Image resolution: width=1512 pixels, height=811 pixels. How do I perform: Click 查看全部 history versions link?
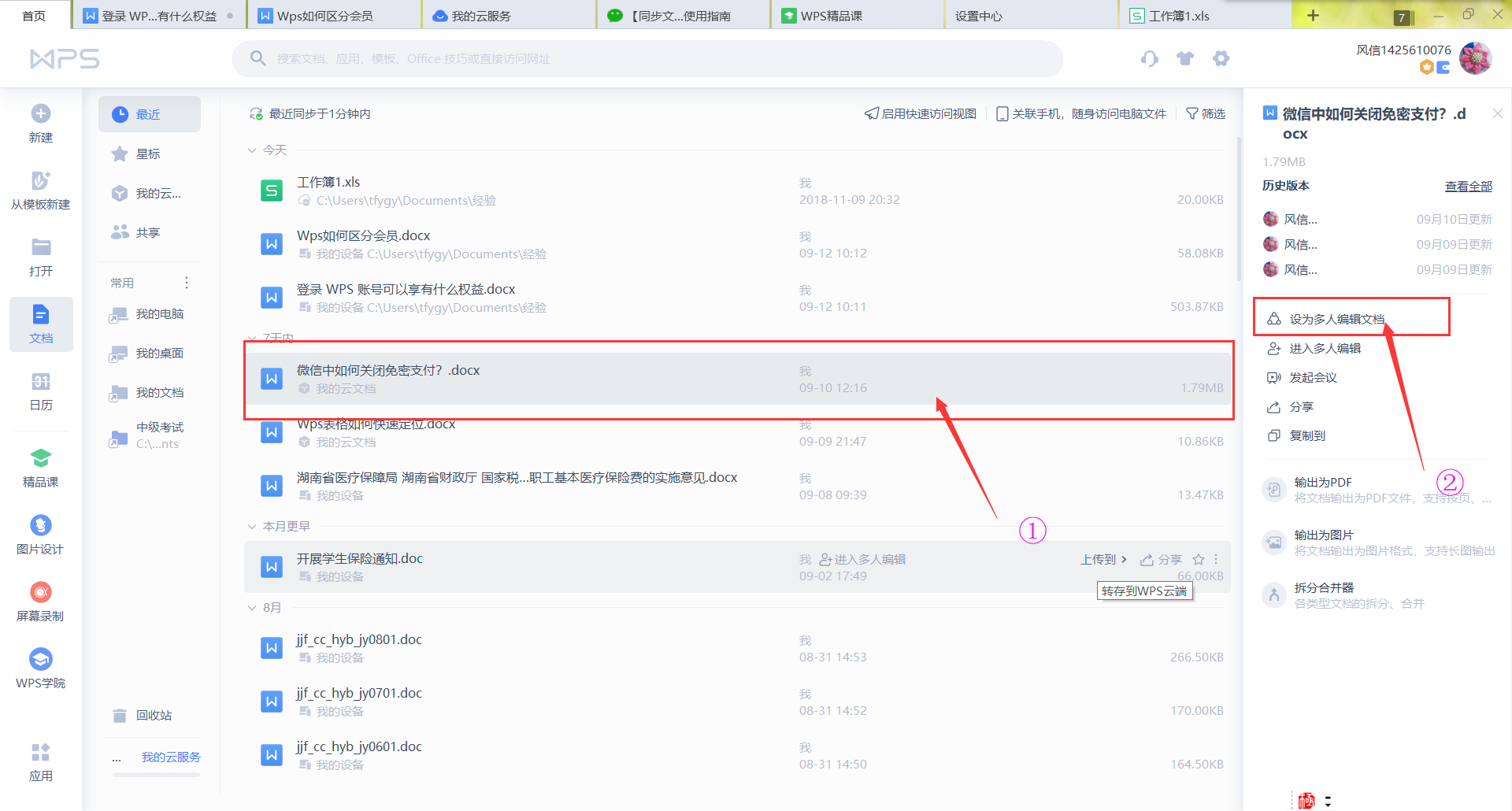1469,186
